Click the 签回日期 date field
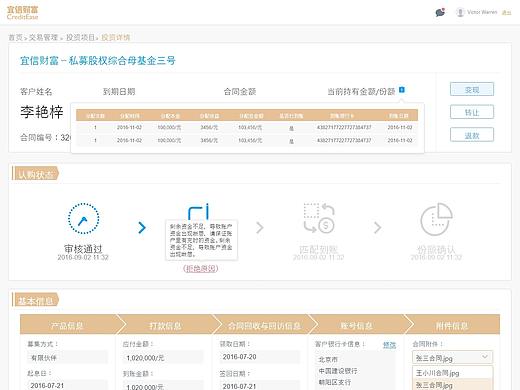 click(260, 386)
